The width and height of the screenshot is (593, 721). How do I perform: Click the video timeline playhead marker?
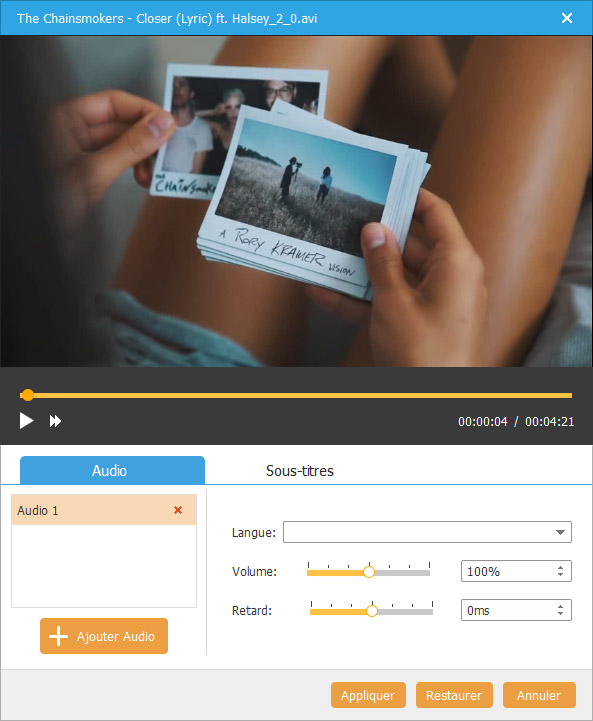(28, 395)
